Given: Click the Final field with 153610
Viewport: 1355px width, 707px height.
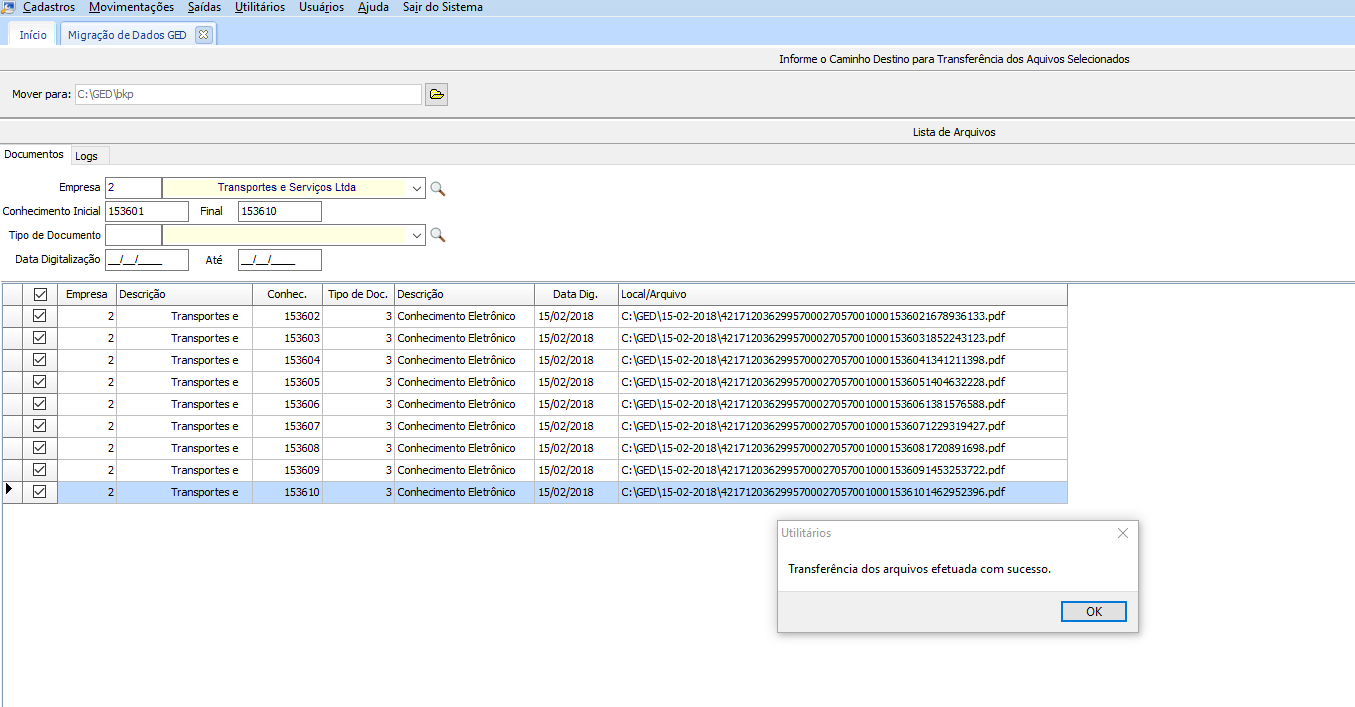Looking at the screenshot, I should [279, 211].
